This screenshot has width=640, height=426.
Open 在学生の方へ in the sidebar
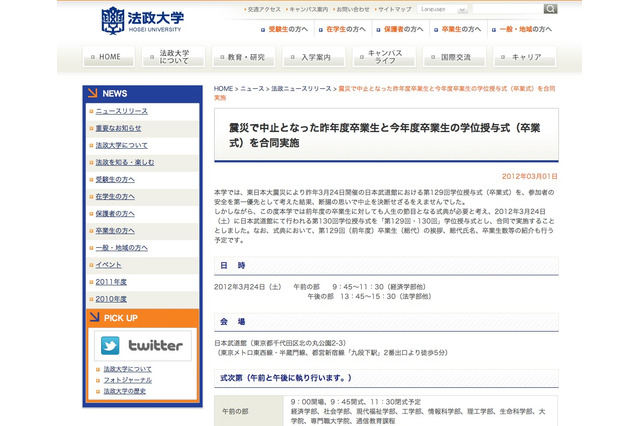[115, 197]
